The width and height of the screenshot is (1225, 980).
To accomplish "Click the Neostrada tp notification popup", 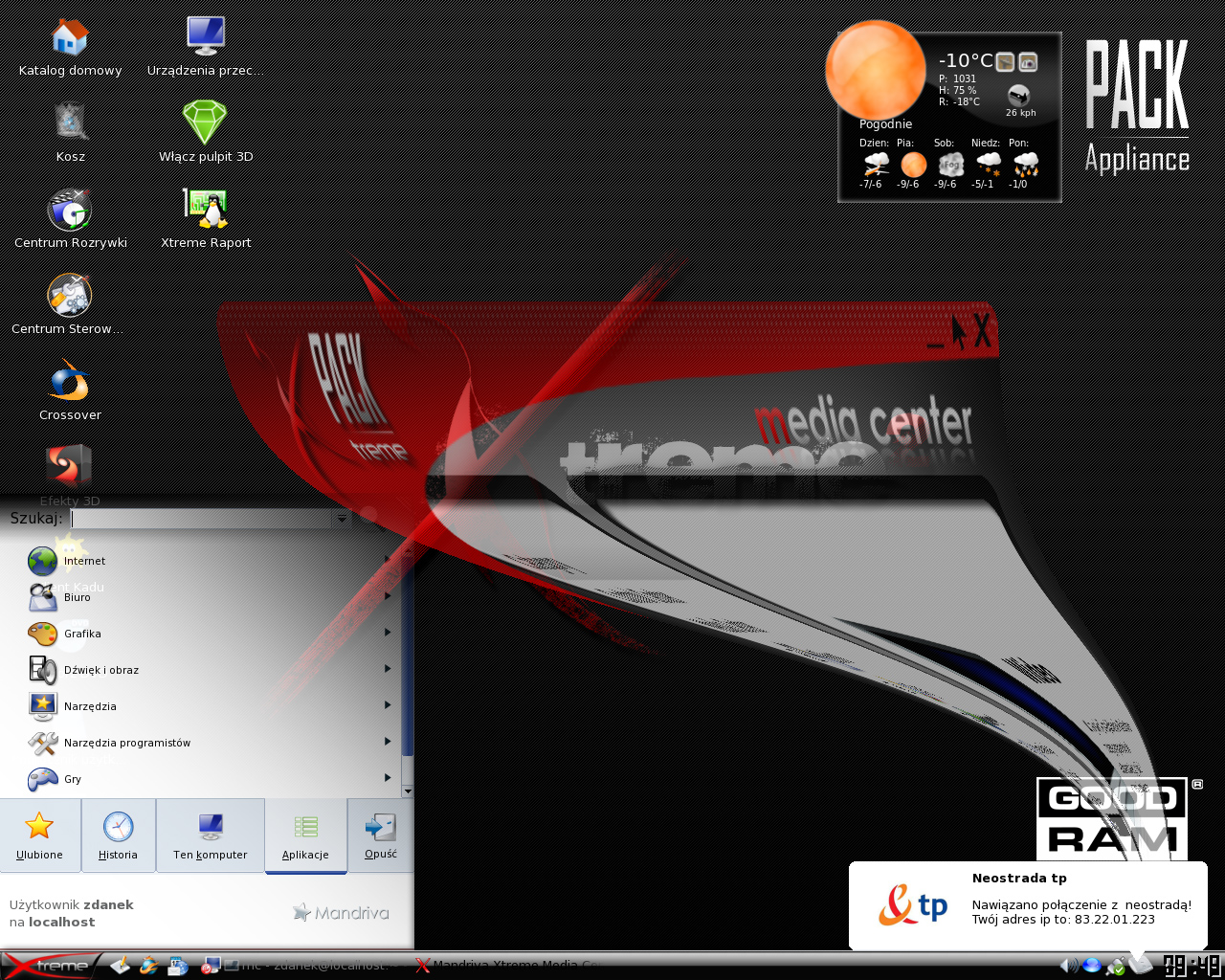I will 1028,905.
